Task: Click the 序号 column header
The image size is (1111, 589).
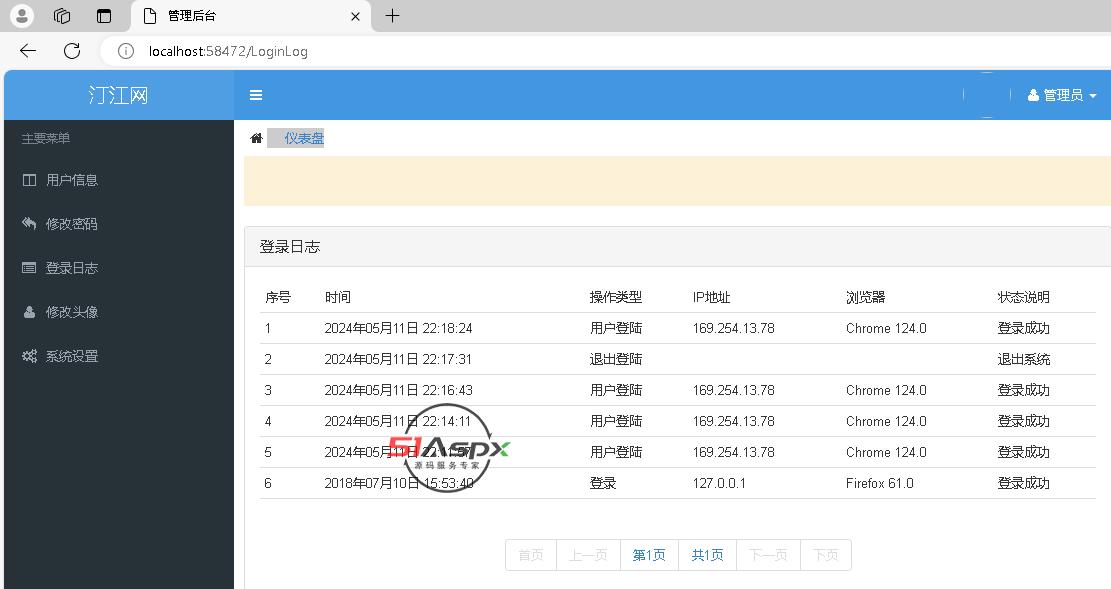Action: [278, 298]
